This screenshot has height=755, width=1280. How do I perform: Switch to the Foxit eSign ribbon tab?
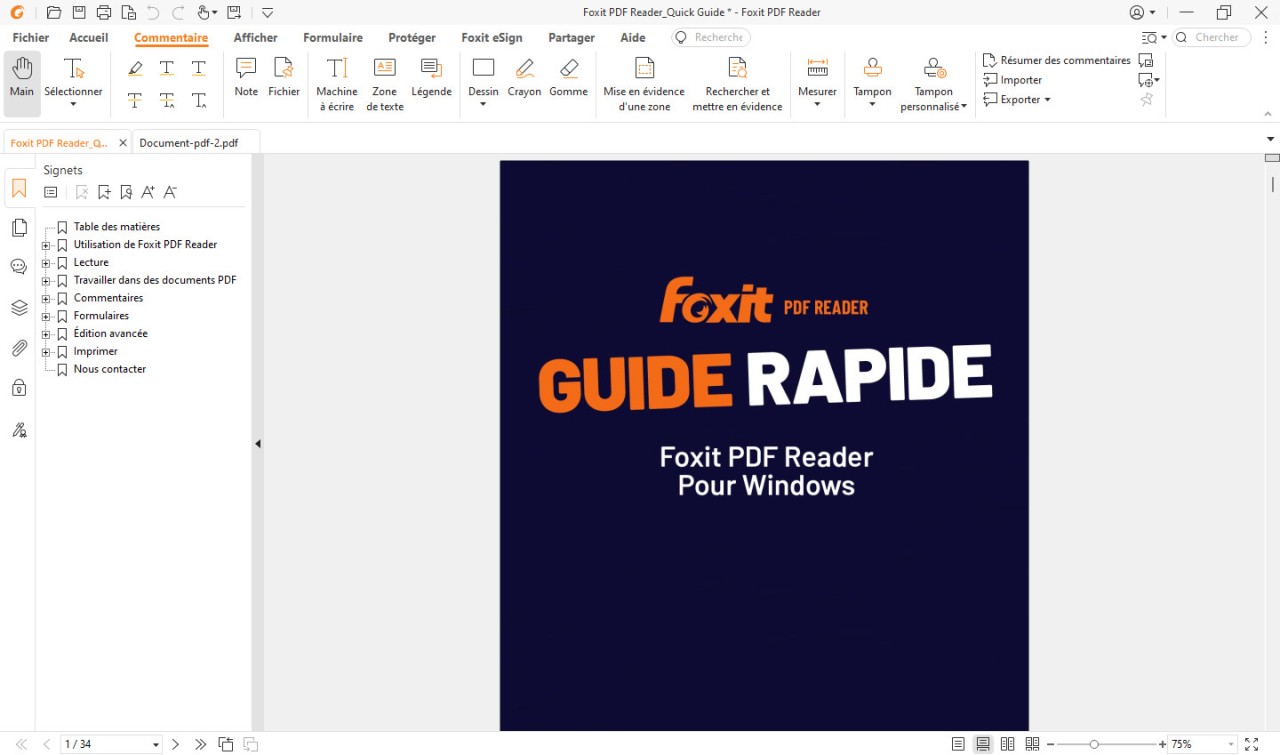(492, 37)
